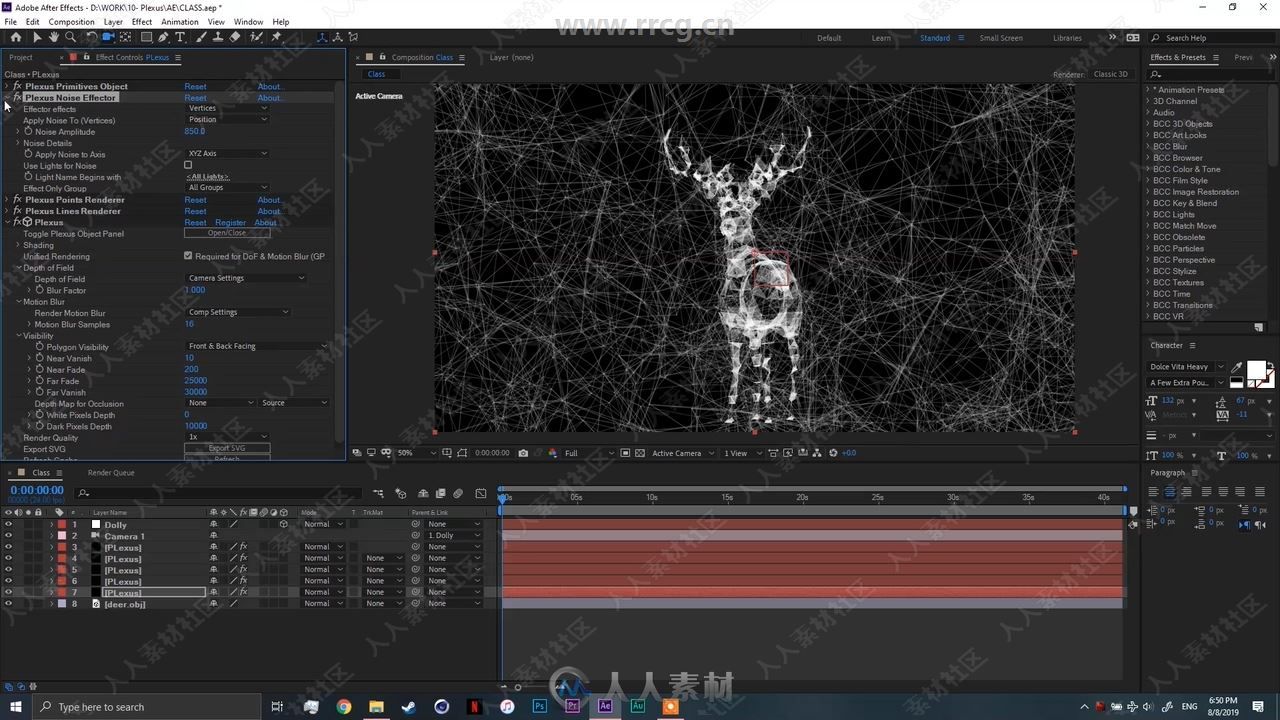
Task: Reset the Plexus Lines Renderer
Action: pyautogui.click(x=195, y=211)
